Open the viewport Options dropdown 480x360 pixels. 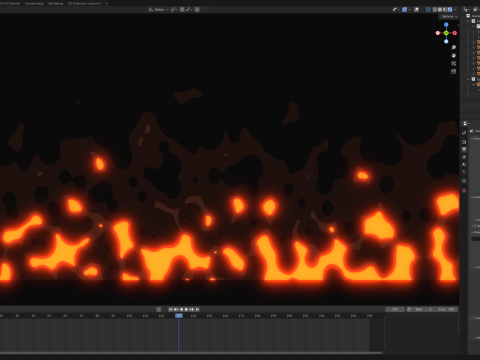[449, 16]
